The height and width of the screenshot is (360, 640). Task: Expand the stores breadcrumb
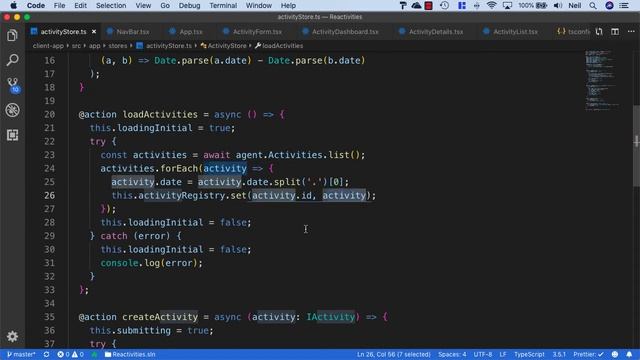point(118,46)
